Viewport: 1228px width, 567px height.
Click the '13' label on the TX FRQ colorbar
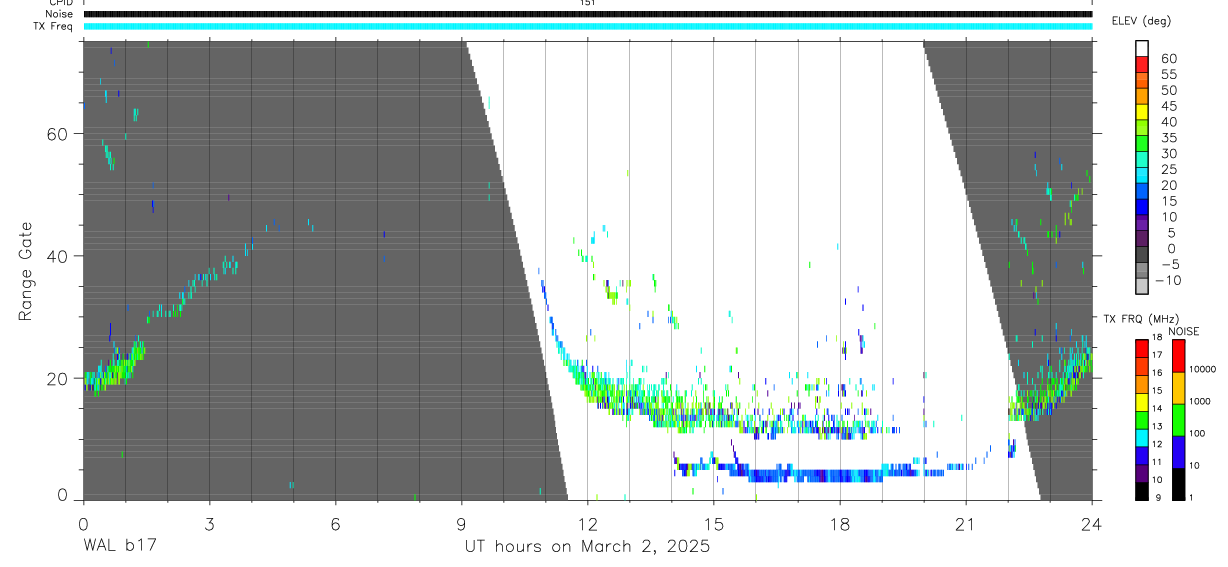tap(1157, 426)
